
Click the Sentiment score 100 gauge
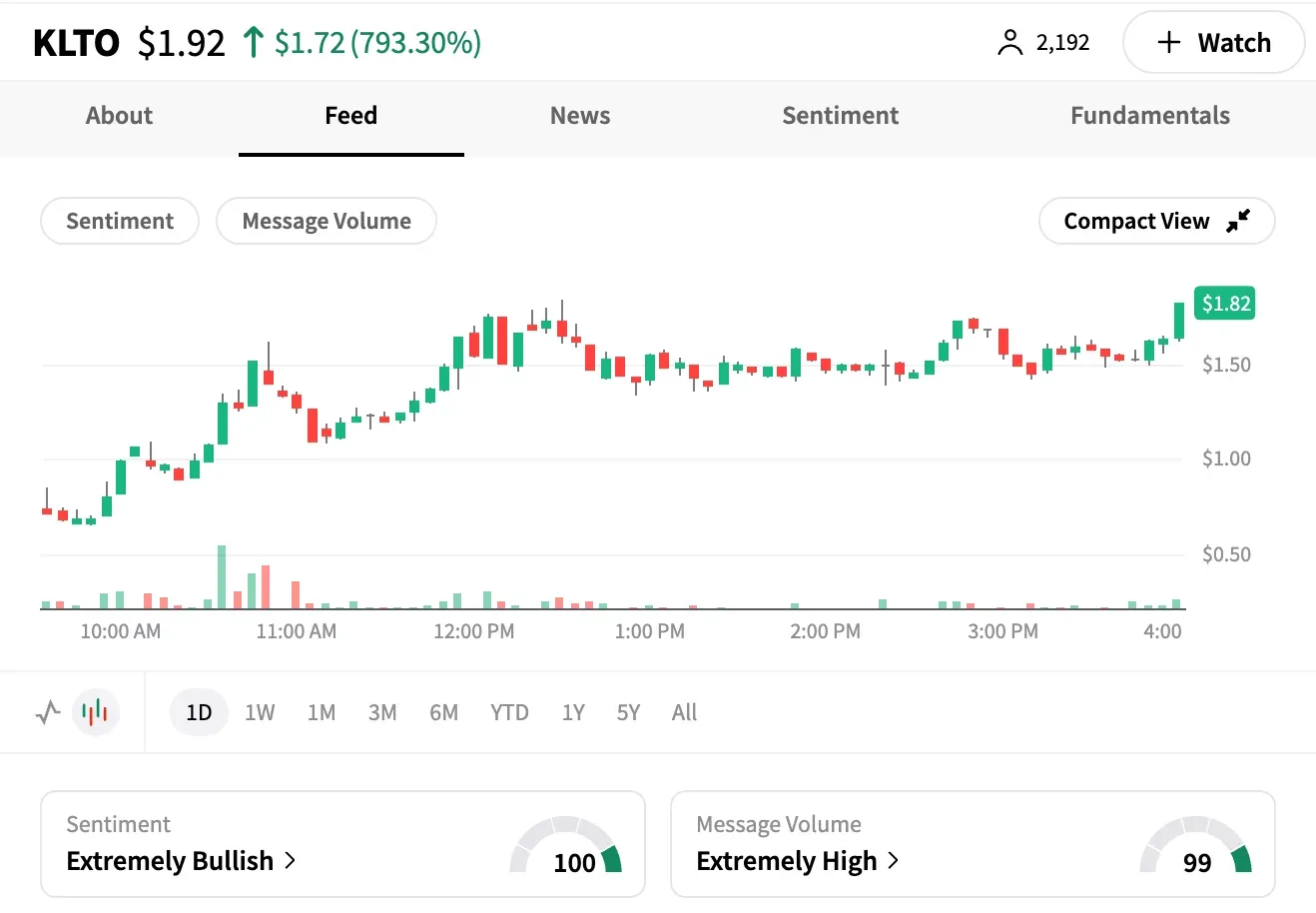[566, 848]
